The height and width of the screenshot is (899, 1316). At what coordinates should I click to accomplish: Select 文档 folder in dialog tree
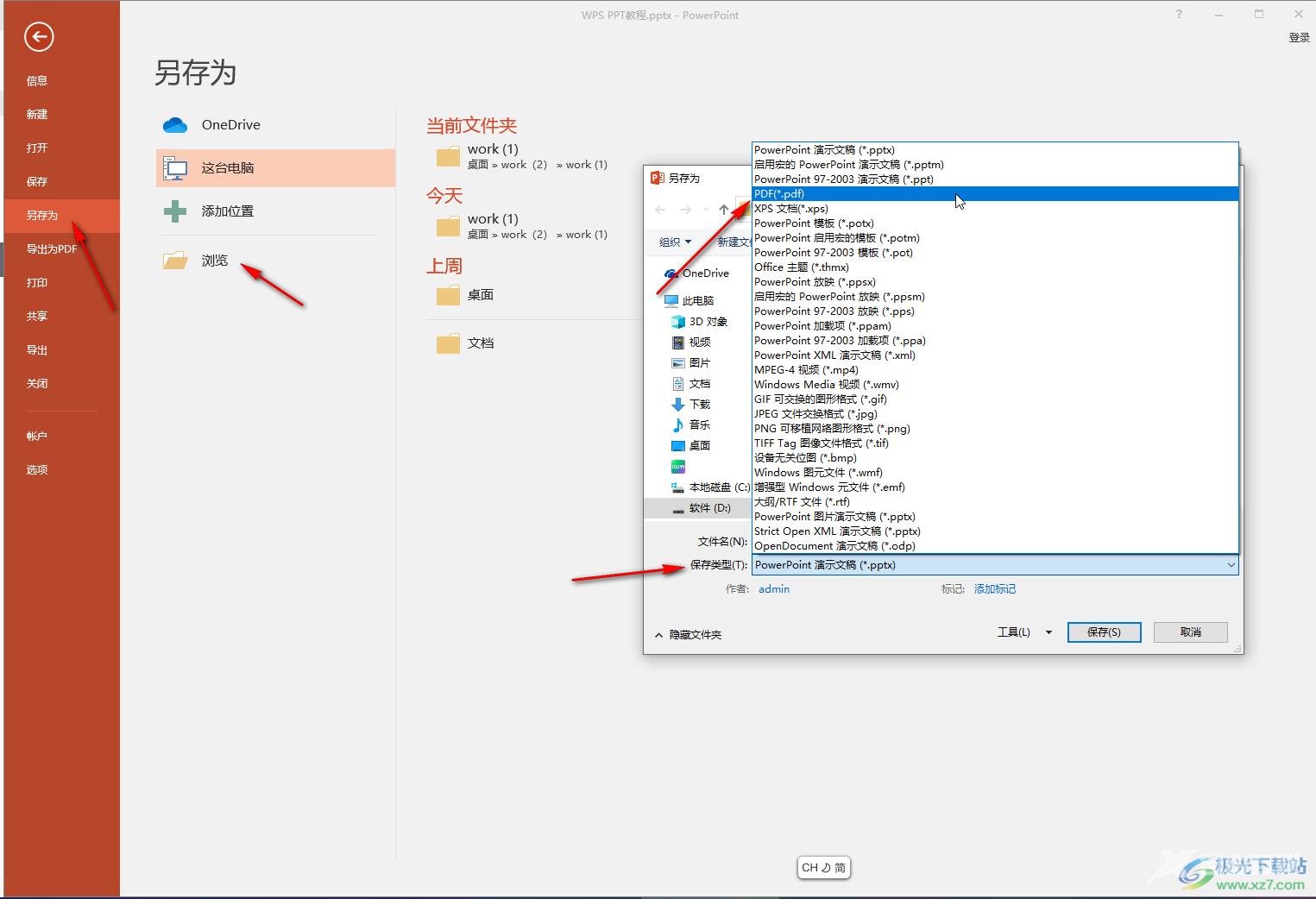click(x=691, y=384)
